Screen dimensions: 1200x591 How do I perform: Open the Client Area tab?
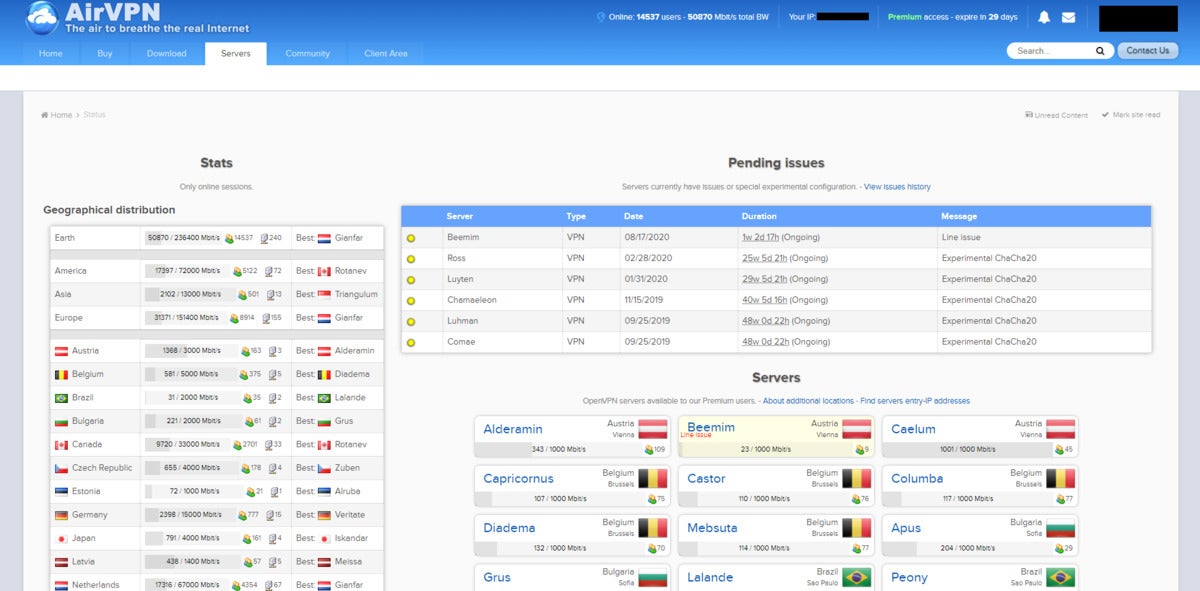386,54
